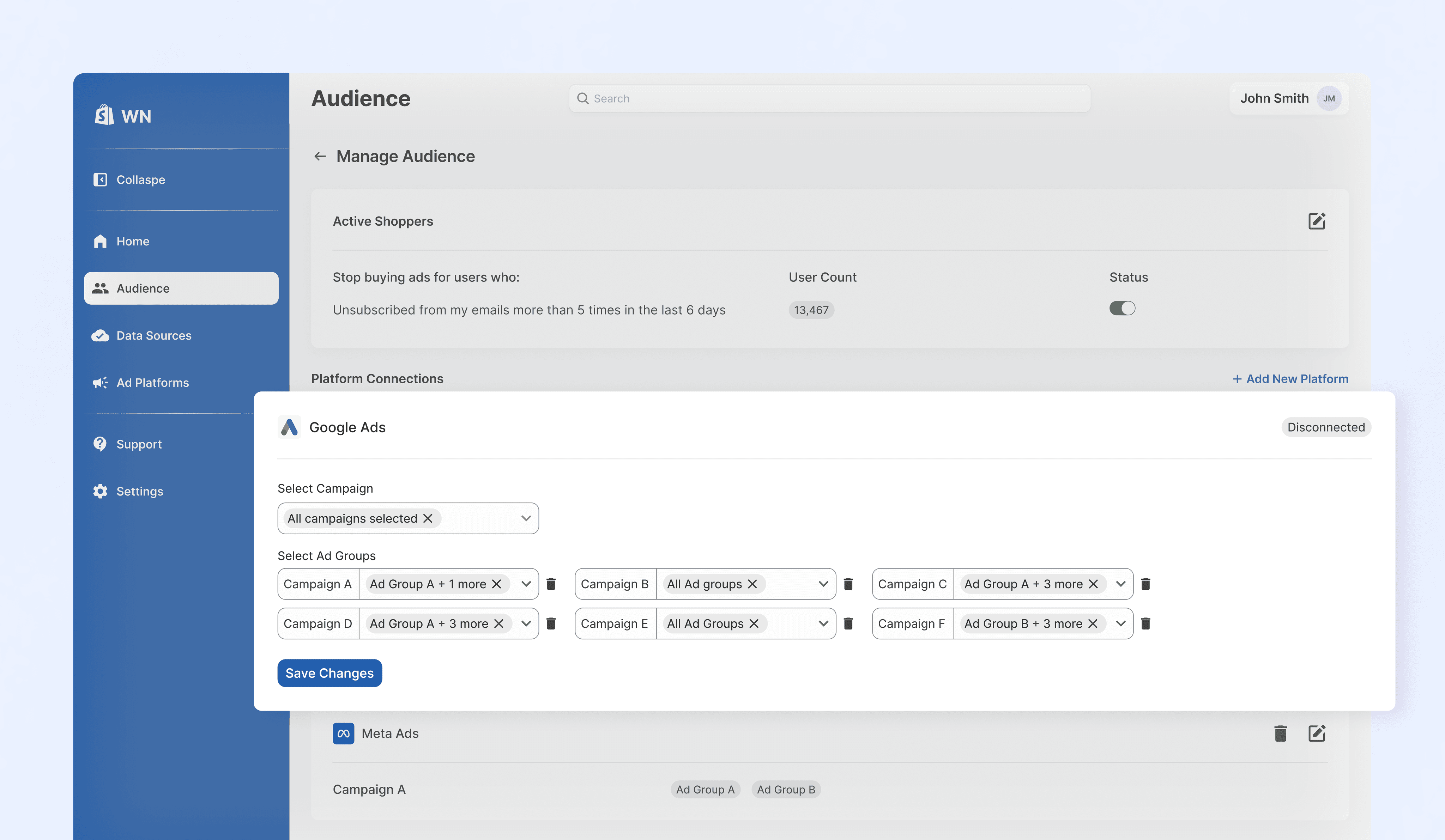
Task: Select the Meta Ads infinity icon
Action: 343,734
